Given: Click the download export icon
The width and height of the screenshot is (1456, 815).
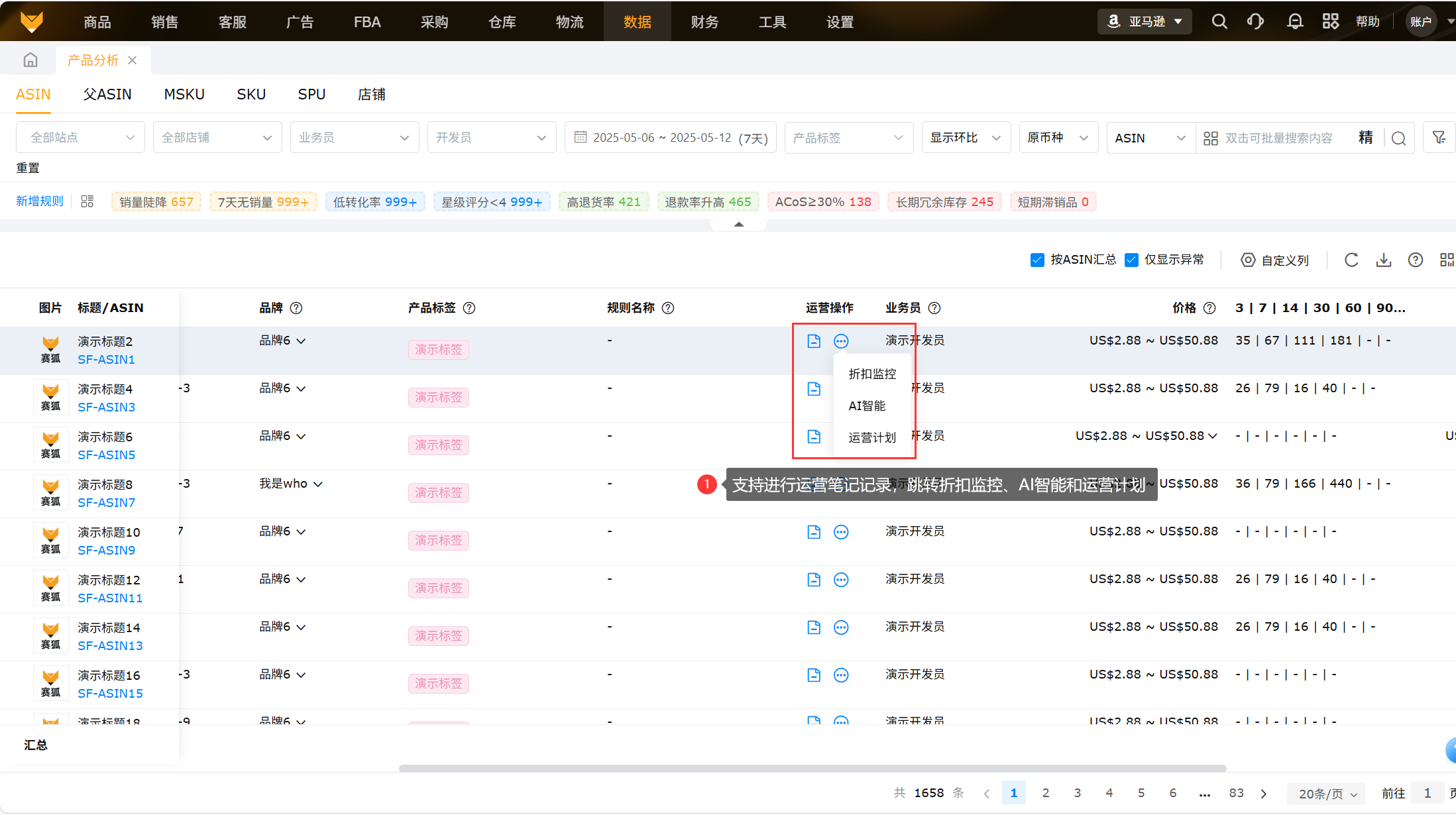Looking at the screenshot, I should click(1383, 260).
